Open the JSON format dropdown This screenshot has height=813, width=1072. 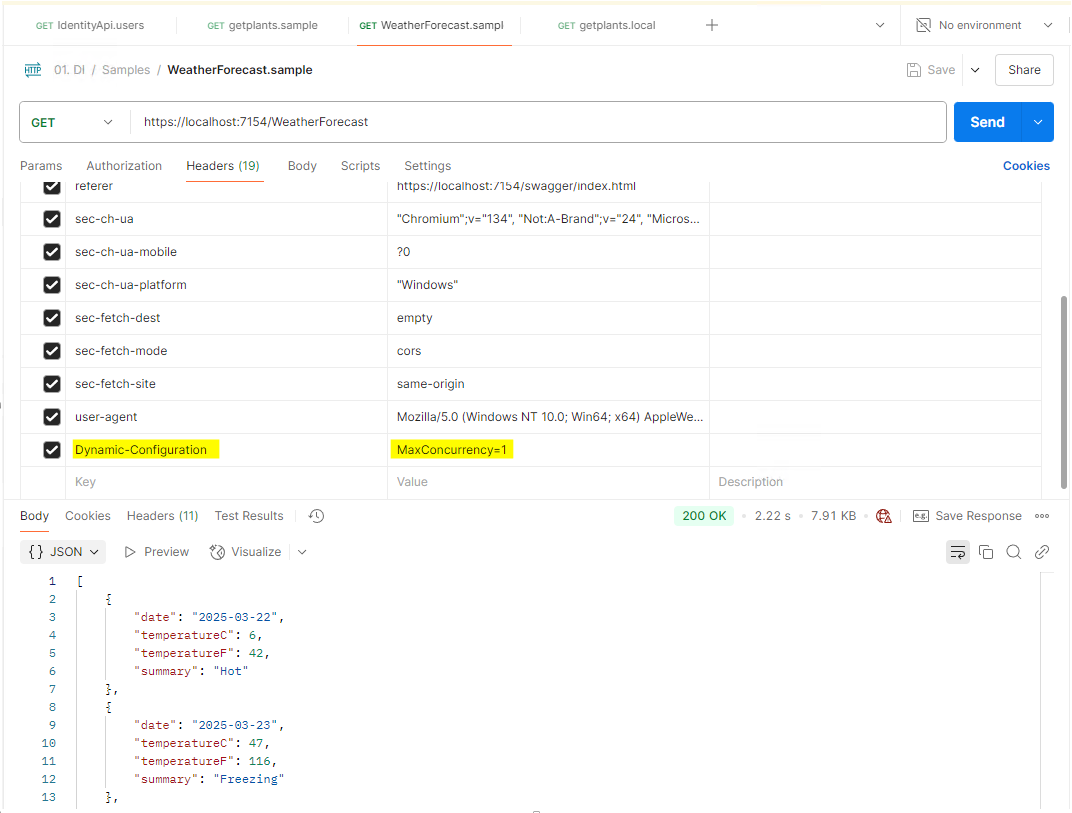click(x=65, y=552)
